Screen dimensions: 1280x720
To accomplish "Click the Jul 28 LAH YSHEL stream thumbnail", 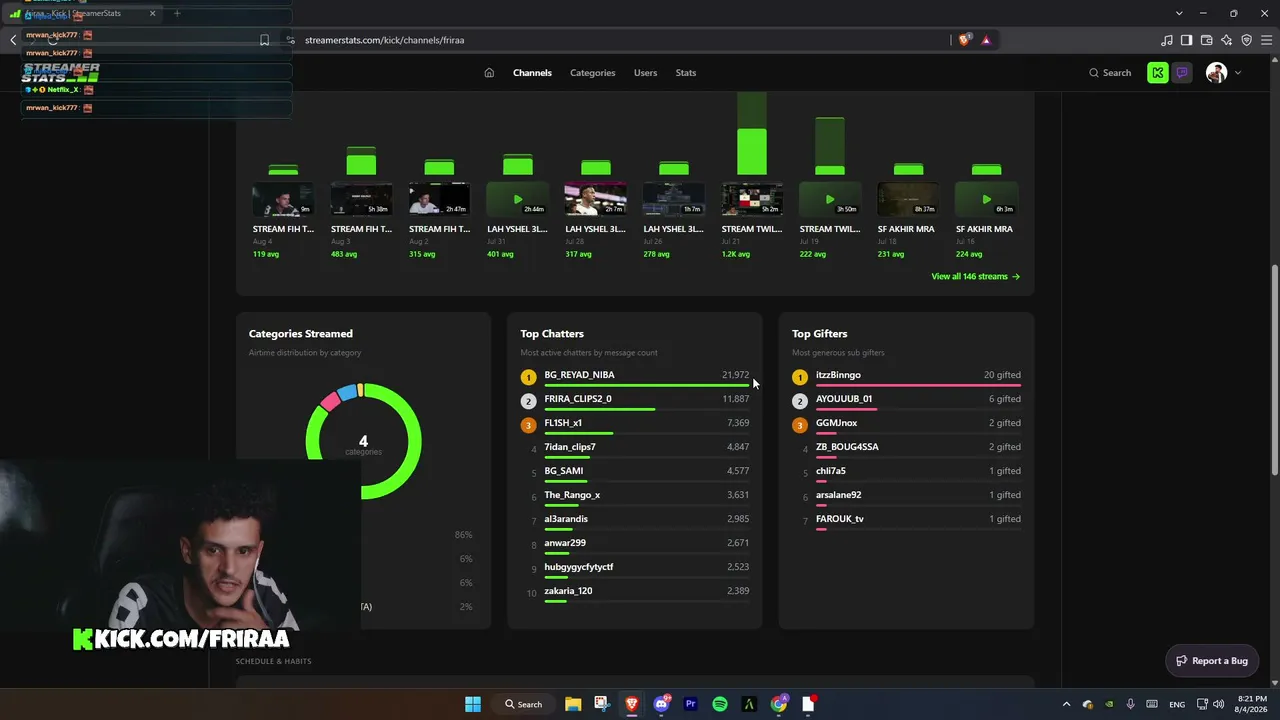I will tap(596, 200).
